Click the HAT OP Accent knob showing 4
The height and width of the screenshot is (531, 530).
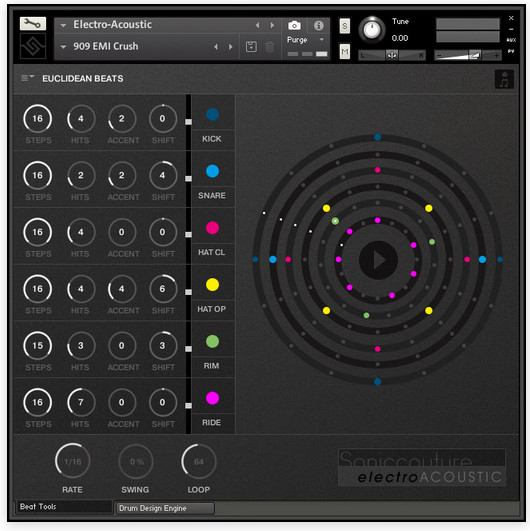[x=122, y=289]
